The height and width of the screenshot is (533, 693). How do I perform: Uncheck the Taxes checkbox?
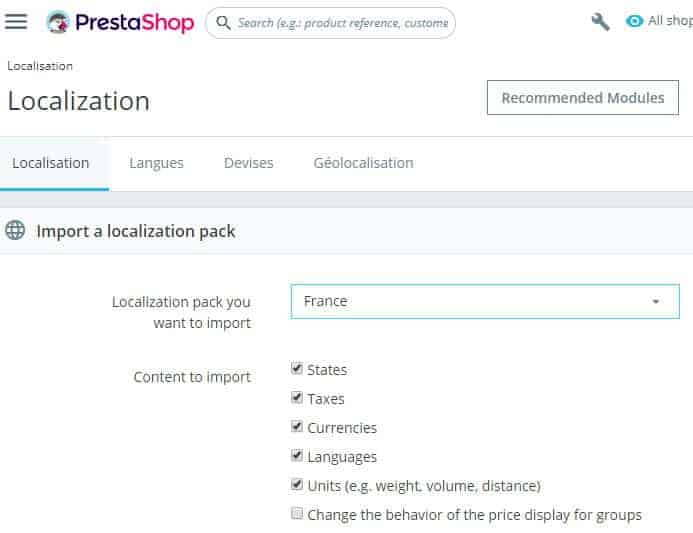pyautogui.click(x=297, y=397)
